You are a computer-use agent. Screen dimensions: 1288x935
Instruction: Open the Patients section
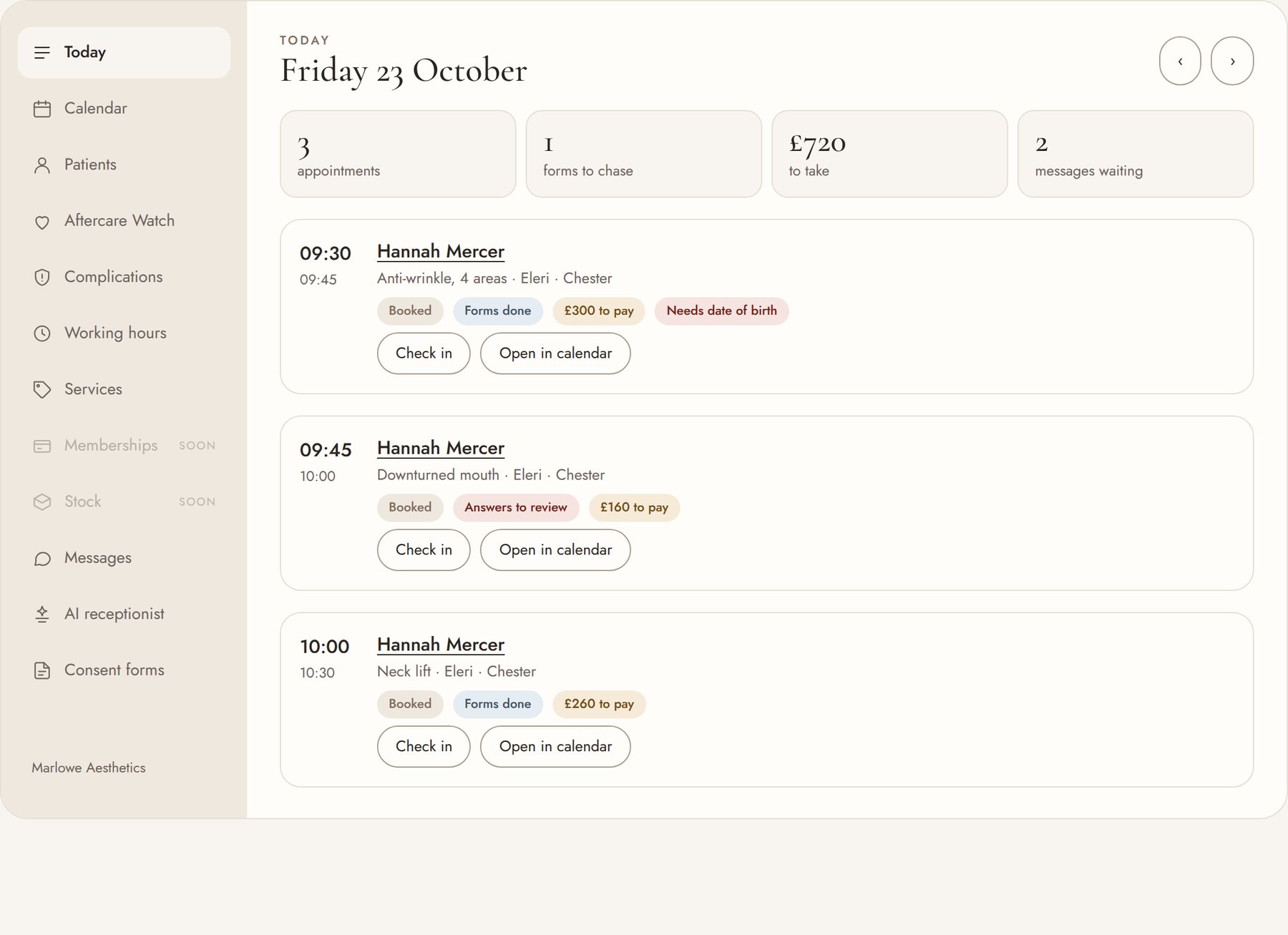tap(124, 165)
